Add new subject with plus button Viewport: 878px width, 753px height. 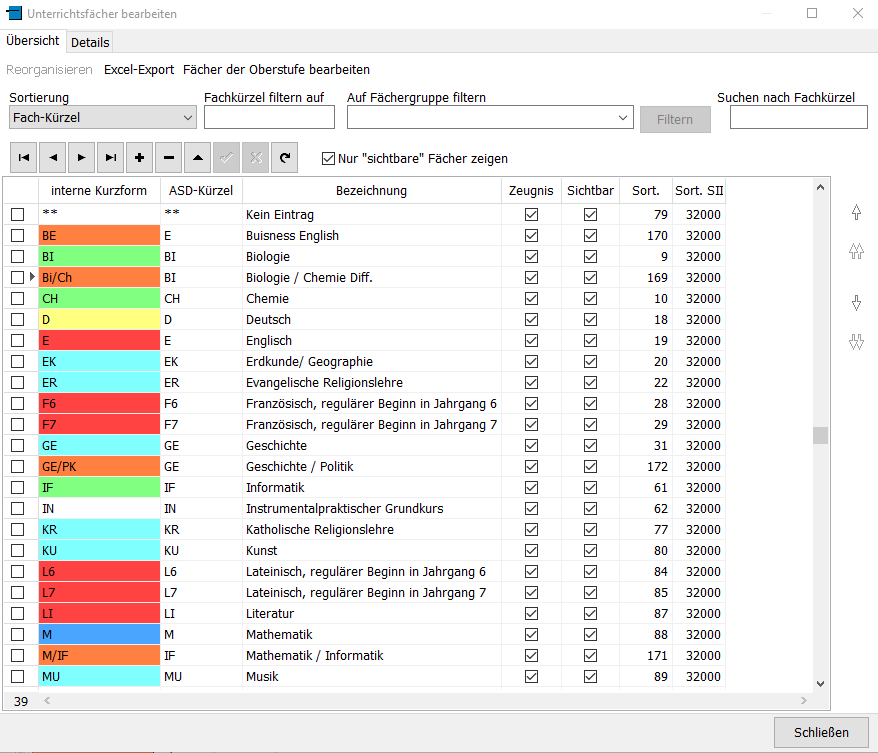click(140, 158)
